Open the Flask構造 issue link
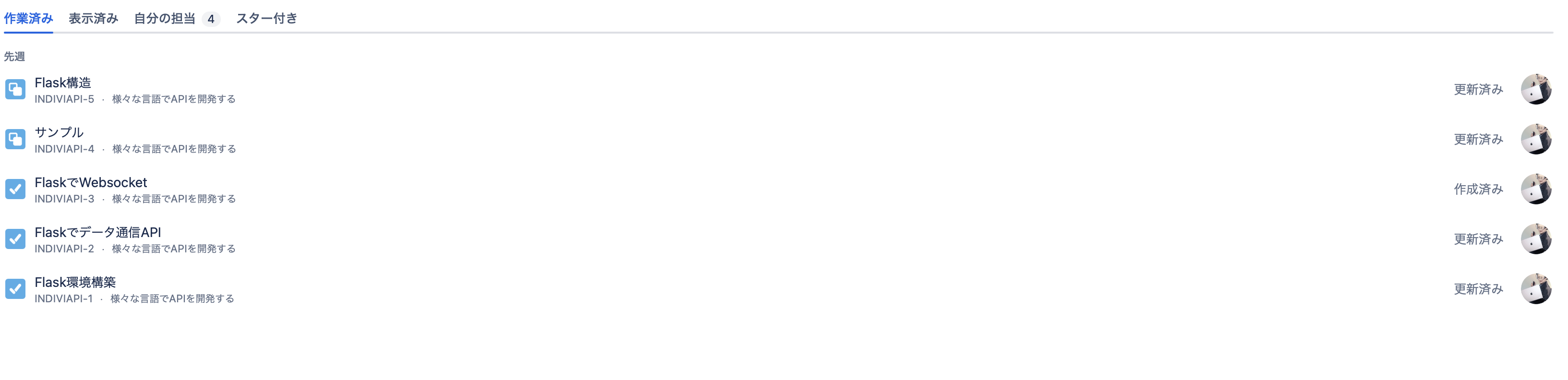The image size is (1568, 380). click(x=63, y=83)
